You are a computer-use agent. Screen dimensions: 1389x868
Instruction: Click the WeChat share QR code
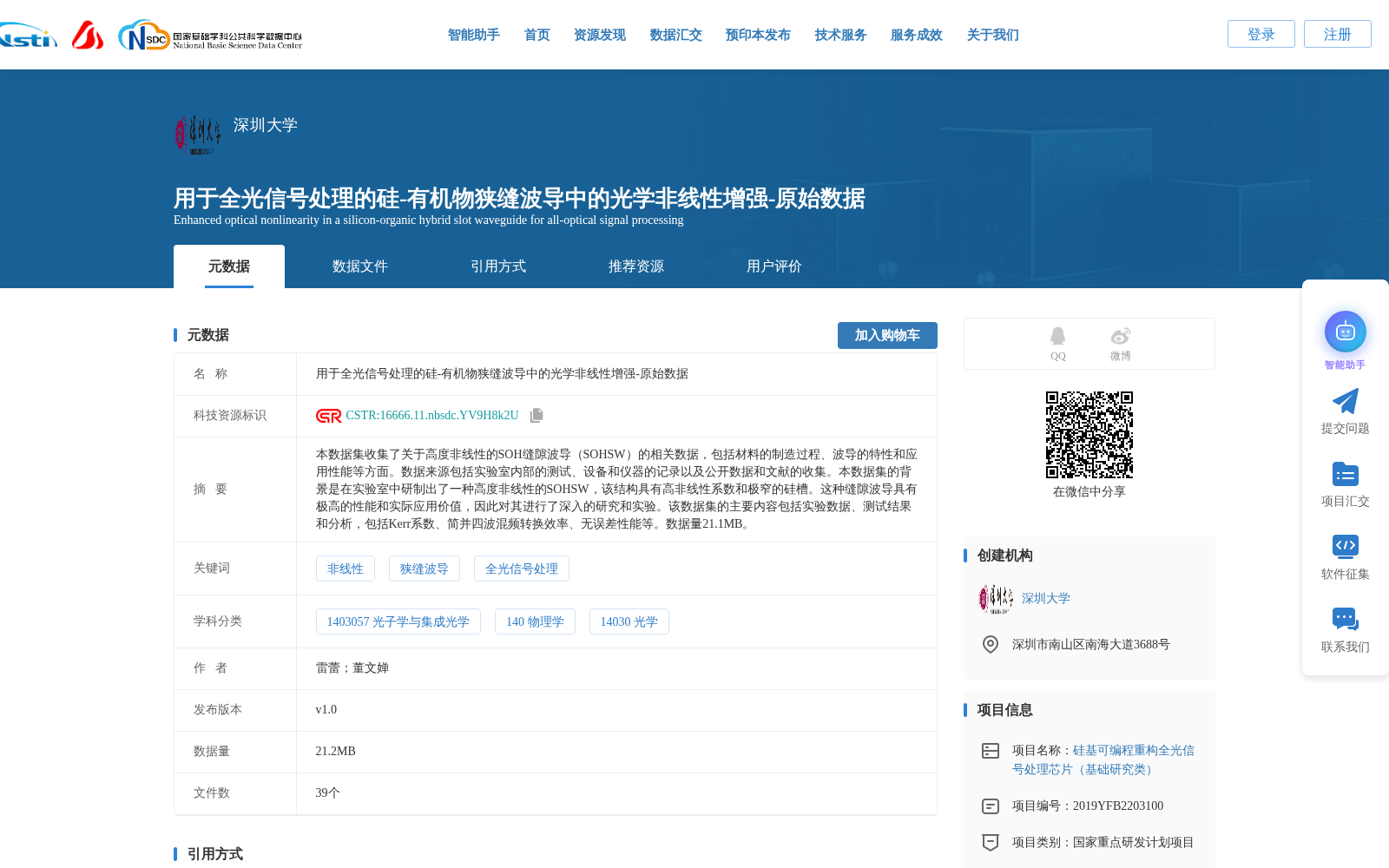tap(1089, 435)
